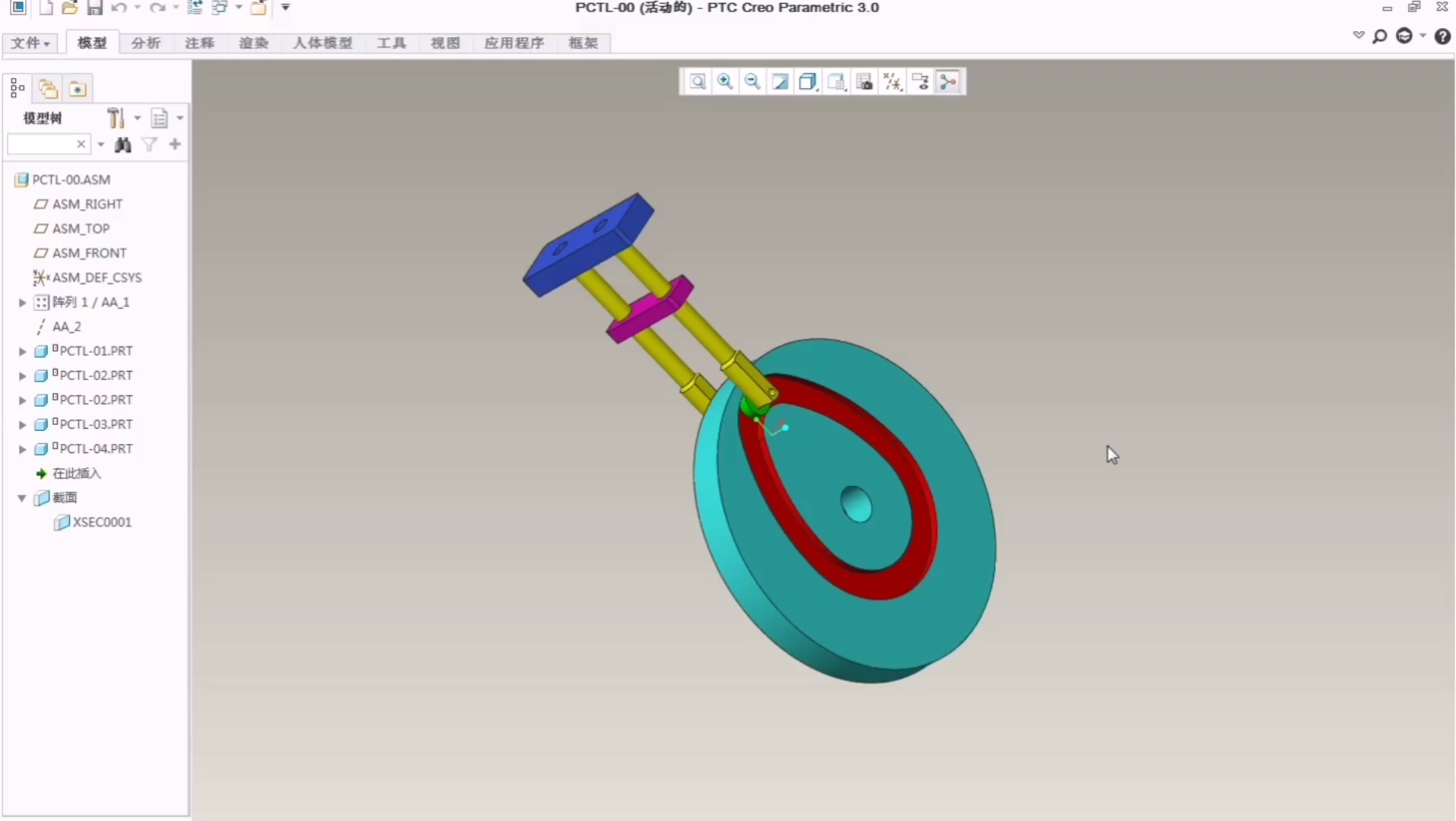
Task: Click the plus Add icon in tree
Action: click(176, 144)
